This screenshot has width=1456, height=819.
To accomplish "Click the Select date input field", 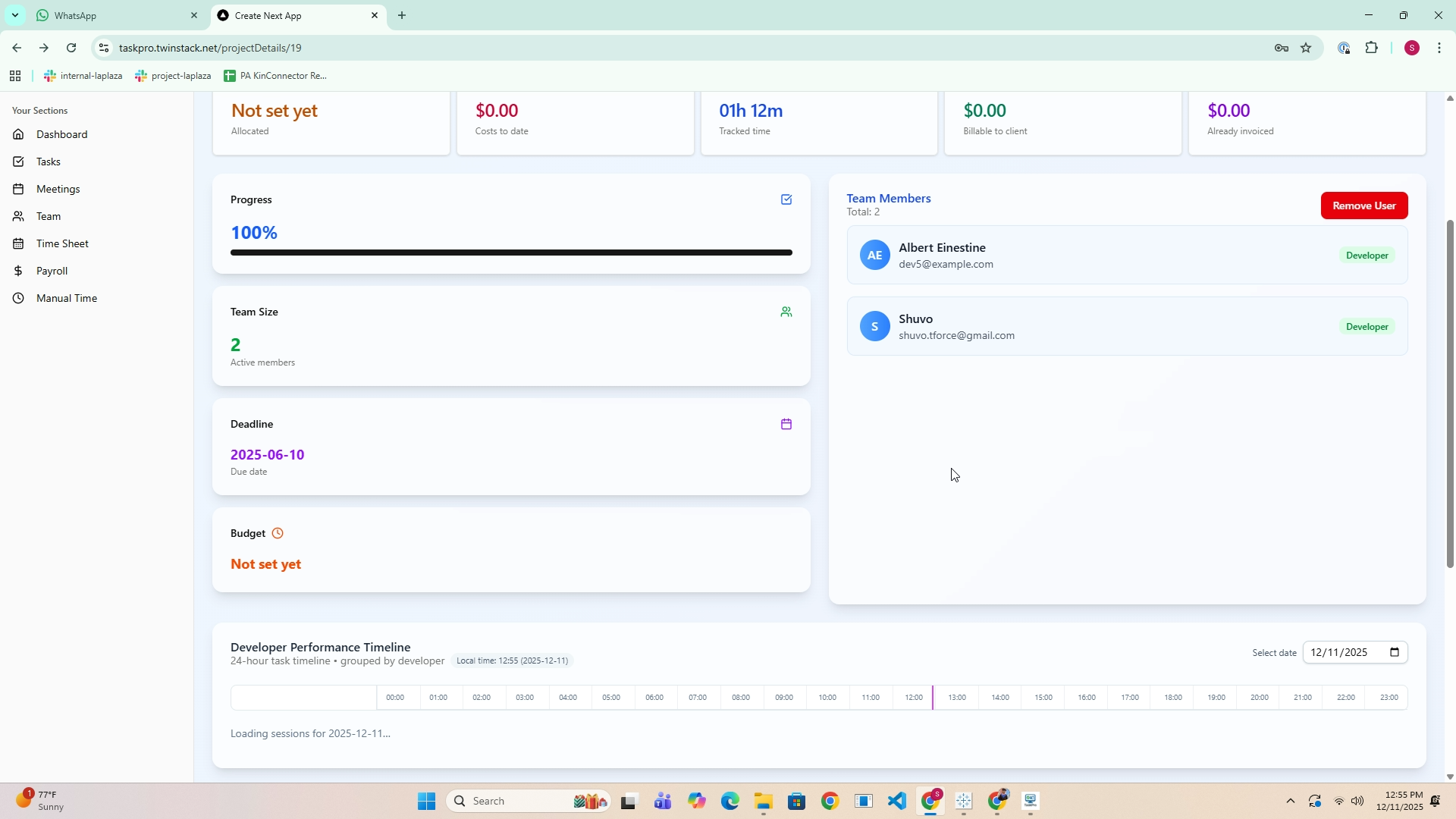I will coord(1341,652).
